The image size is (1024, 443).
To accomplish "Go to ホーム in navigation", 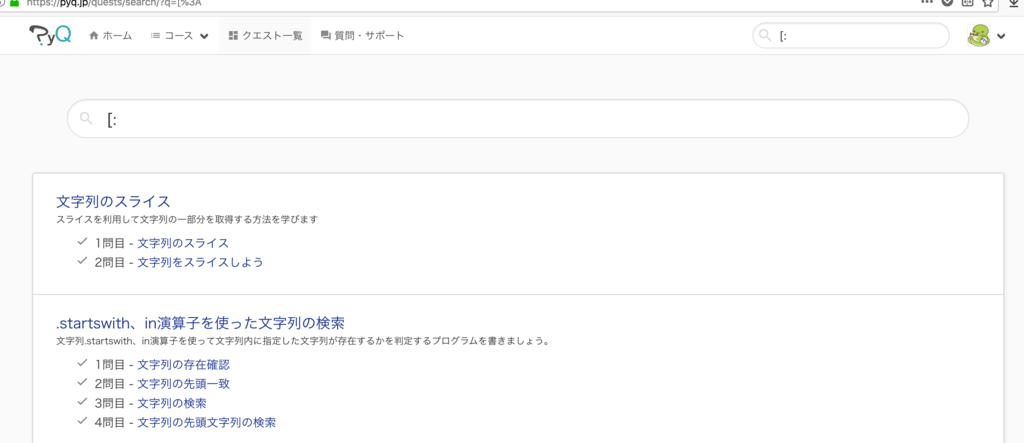I will 110,36.
